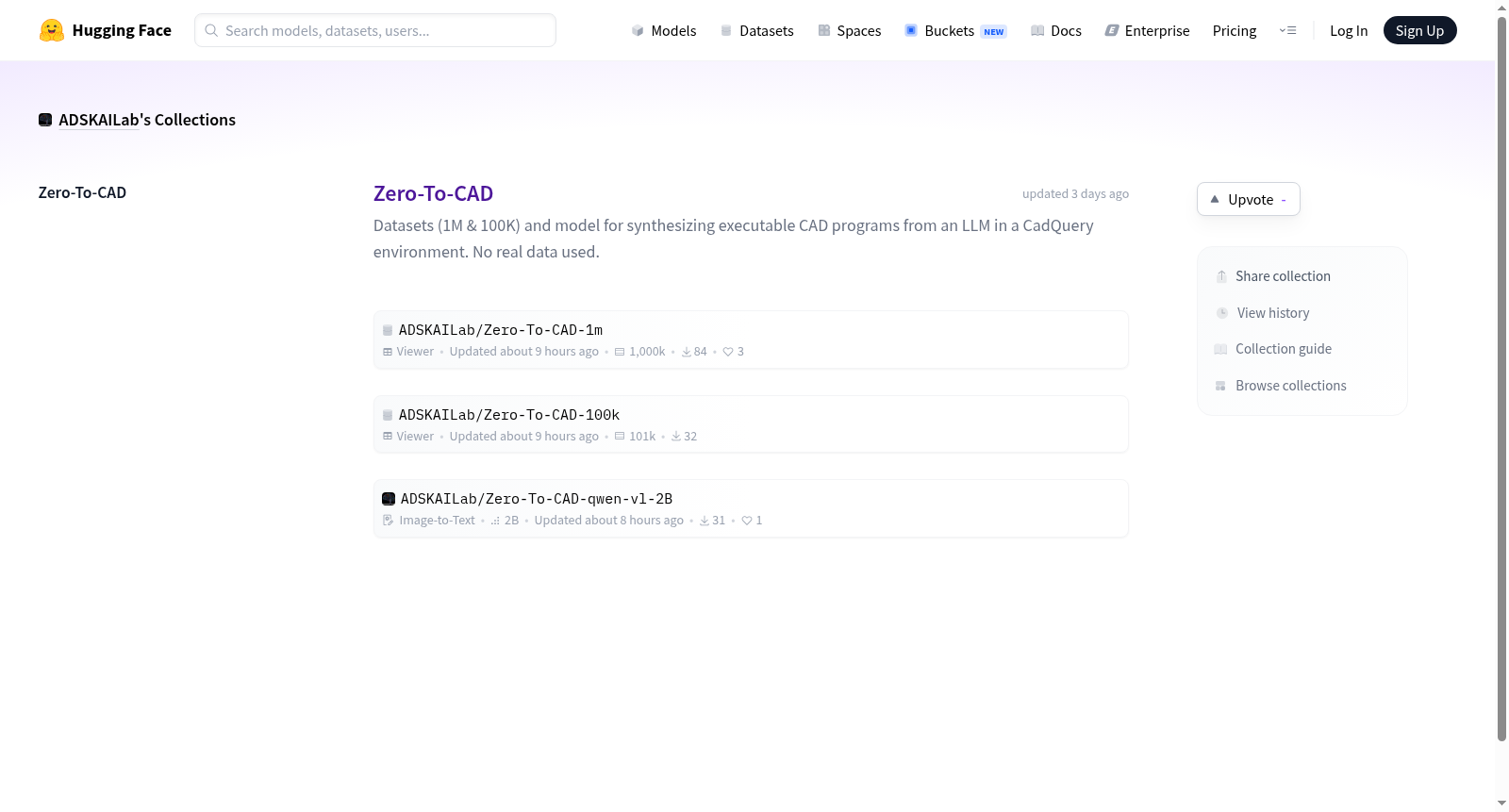Click View history
1509x812 pixels.
[x=1273, y=313]
